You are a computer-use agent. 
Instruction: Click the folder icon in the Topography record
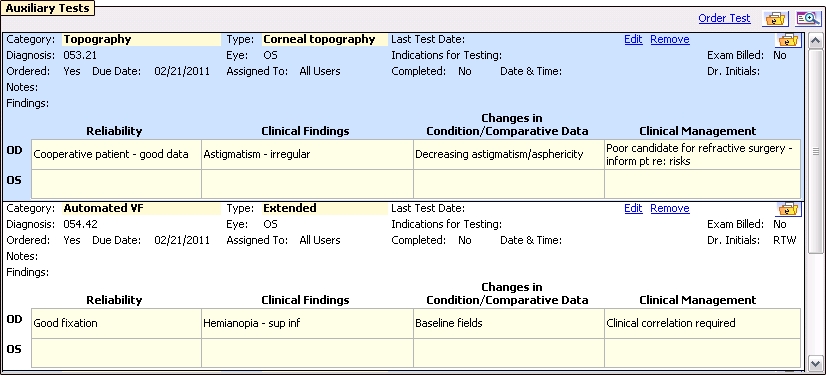point(788,40)
